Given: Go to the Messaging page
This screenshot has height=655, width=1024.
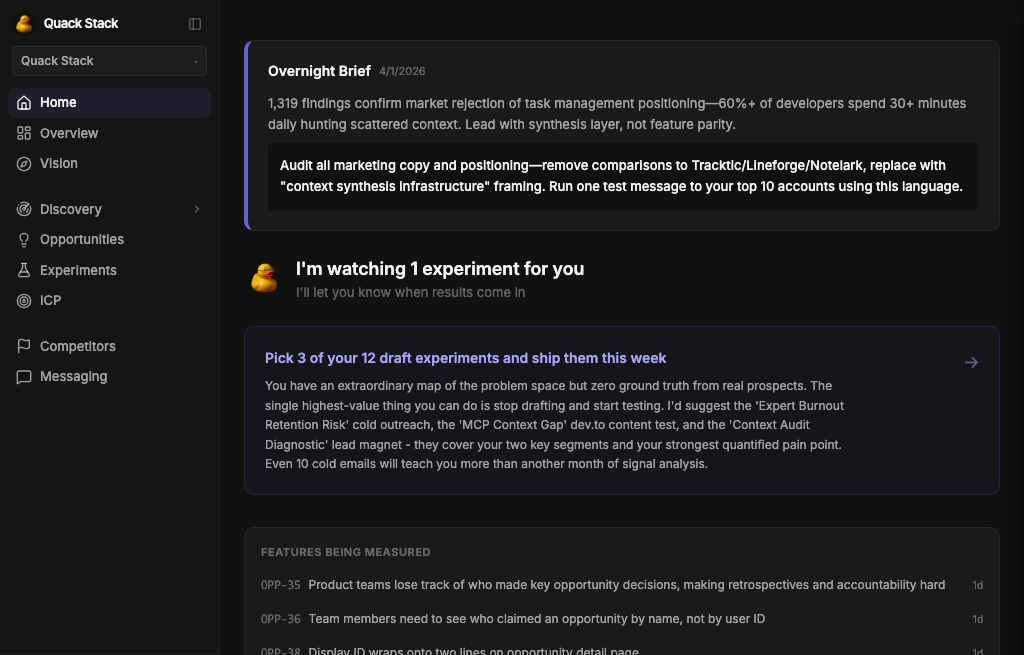Looking at the screenshot, I should (73, 377).
